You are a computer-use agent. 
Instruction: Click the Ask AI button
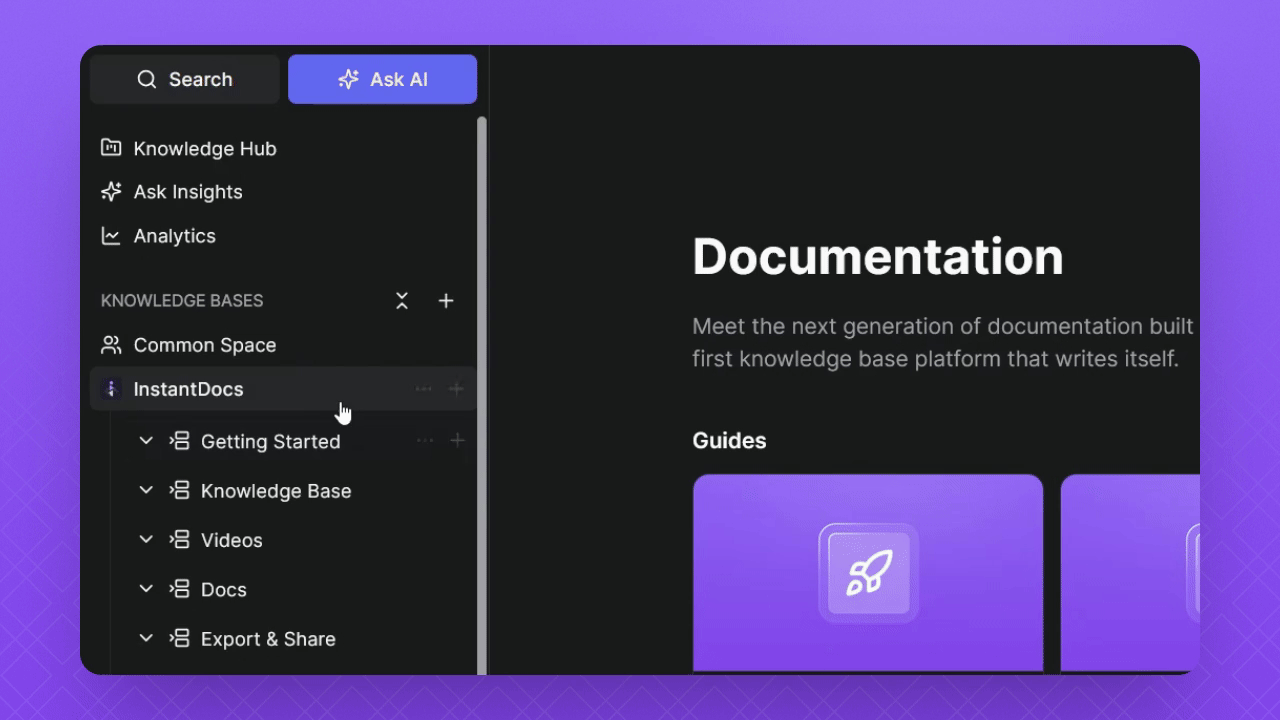[x=382, y=79]
